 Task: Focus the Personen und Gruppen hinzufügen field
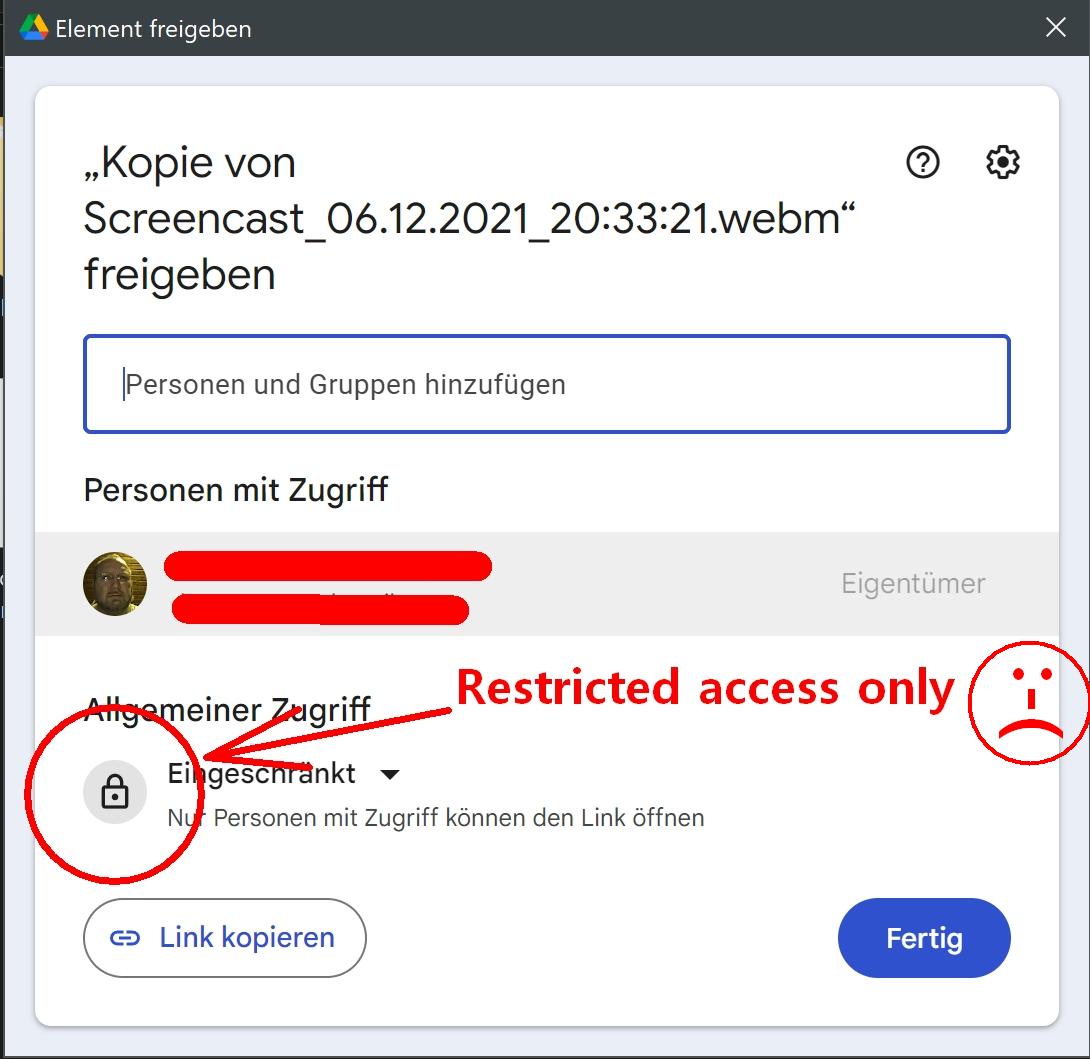click(546, 384)
